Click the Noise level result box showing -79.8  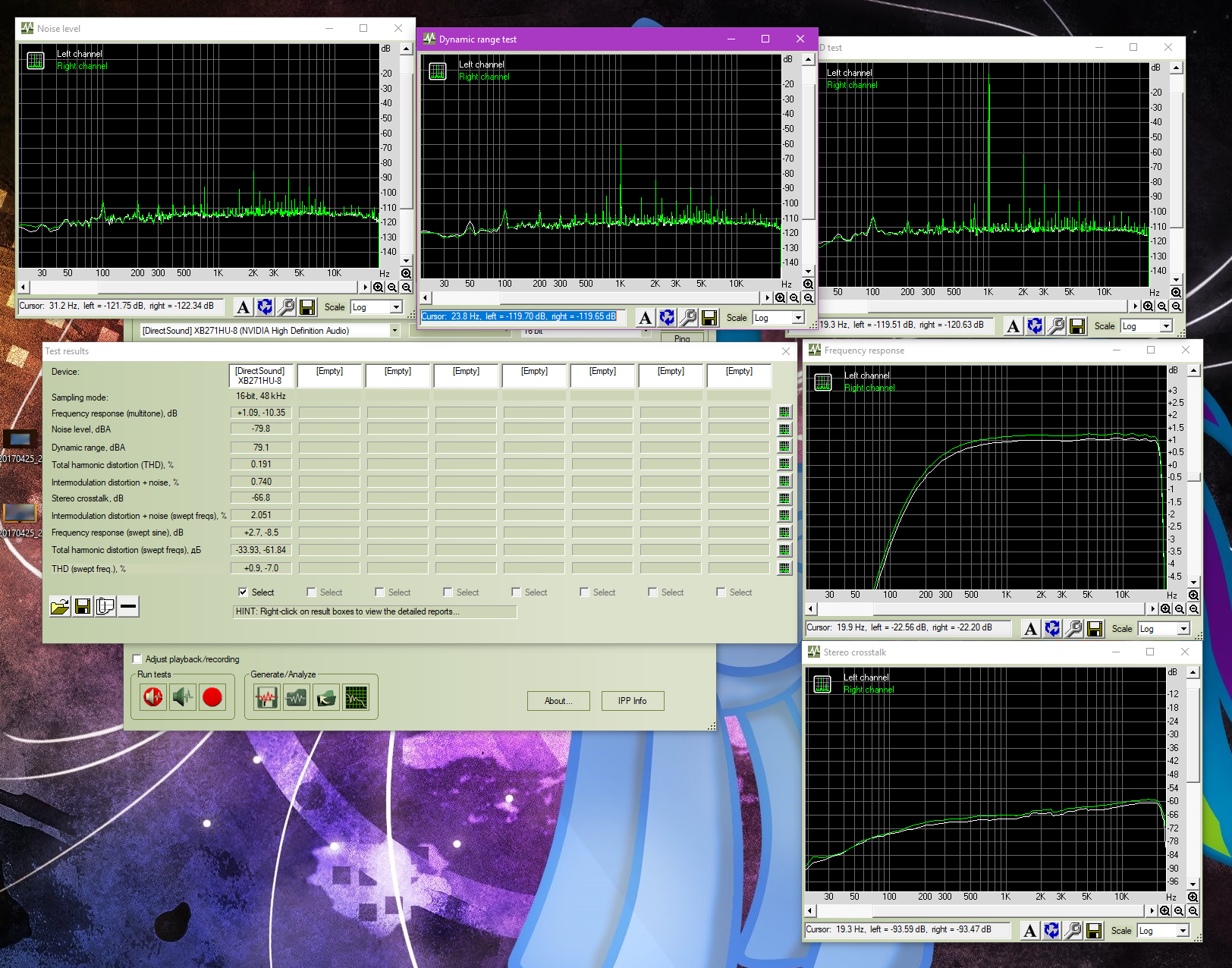[x=261, y=429]
